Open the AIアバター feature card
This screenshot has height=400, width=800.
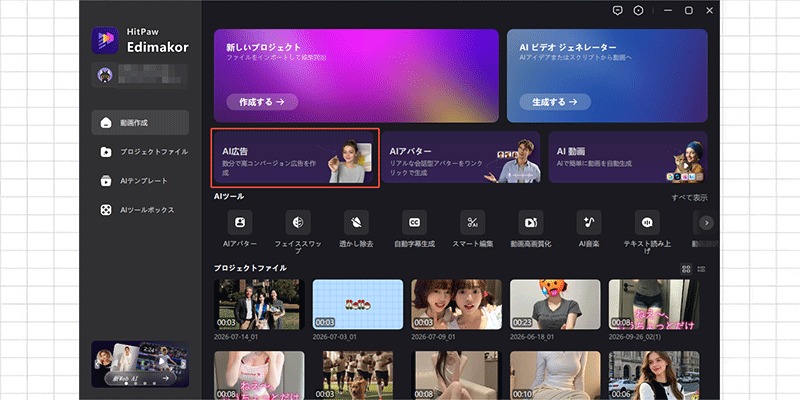(461, 157)
